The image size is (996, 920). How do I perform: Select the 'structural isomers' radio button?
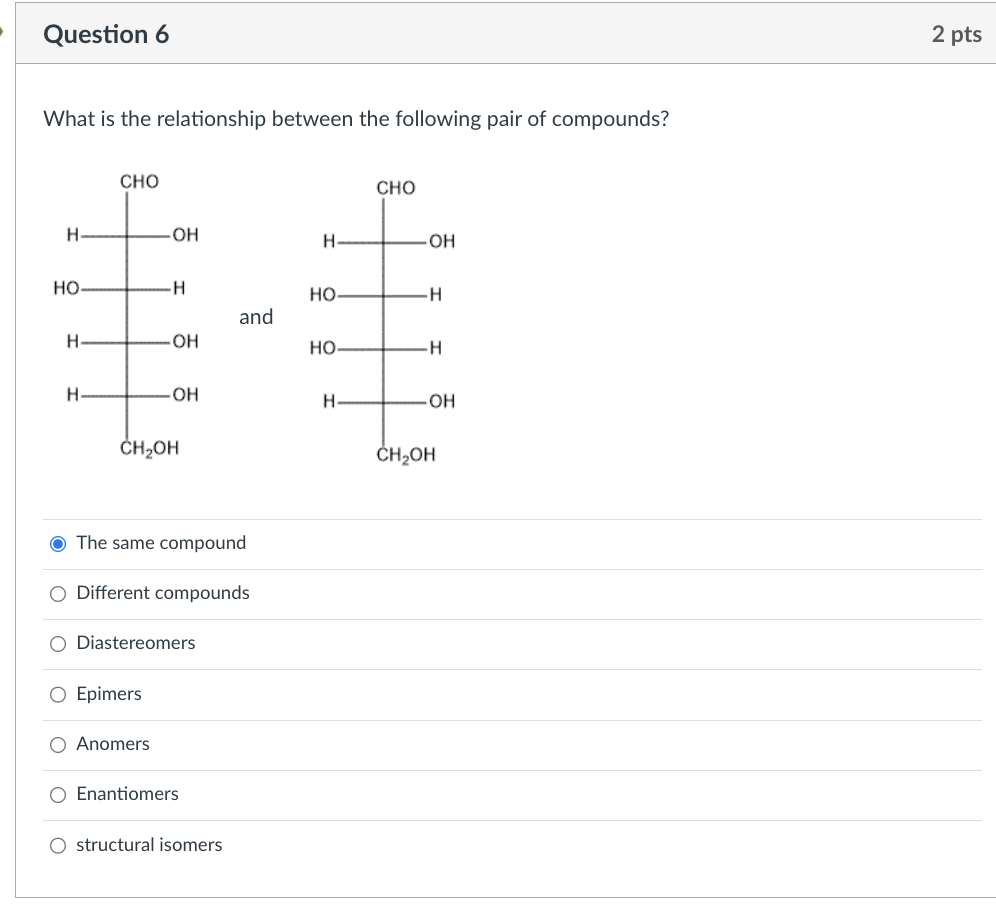[59, 846]
